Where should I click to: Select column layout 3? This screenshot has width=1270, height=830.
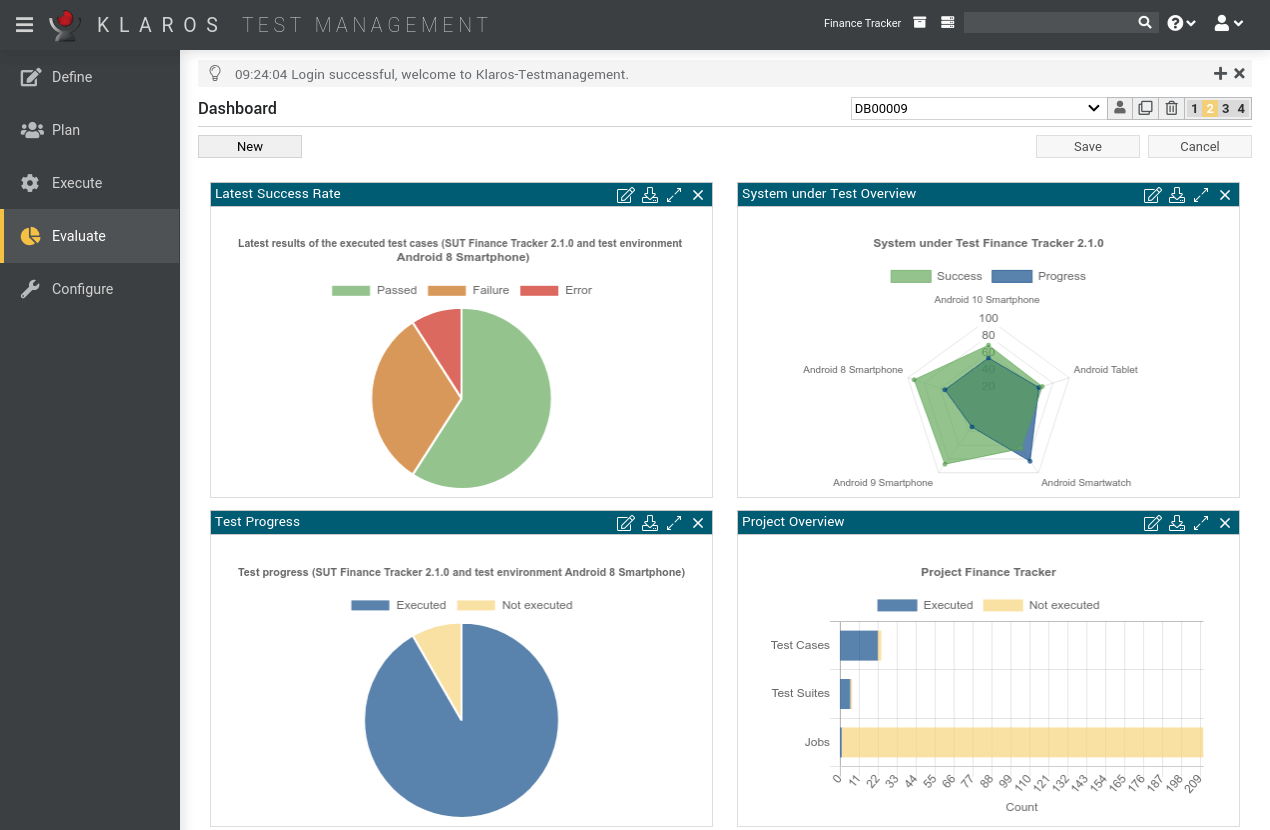(x=1226, y=109)
